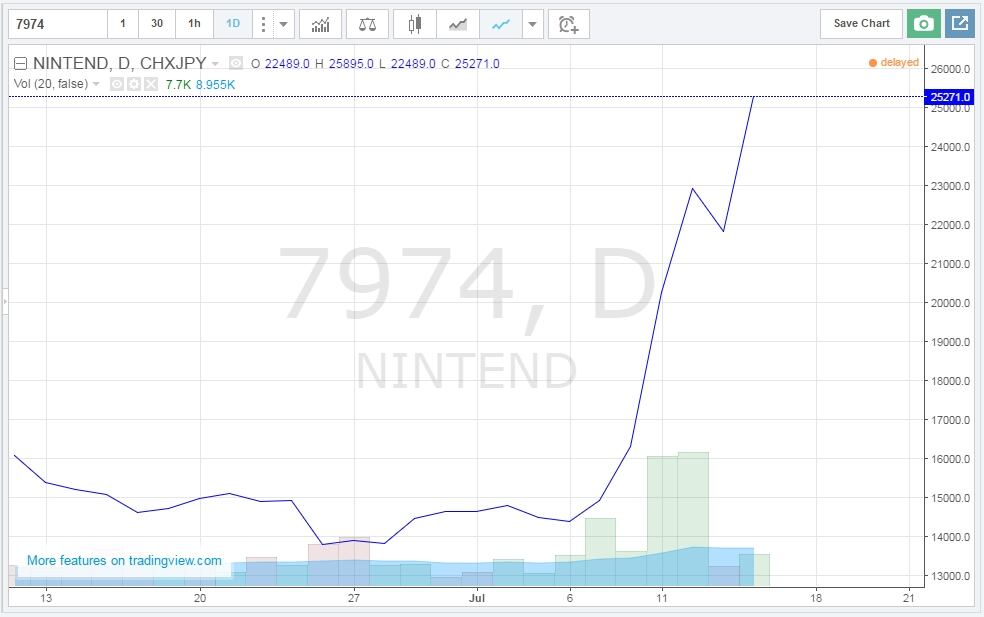984x617 pixels.
Task: Switch to the 1h interval
Action: click(193, 23)
